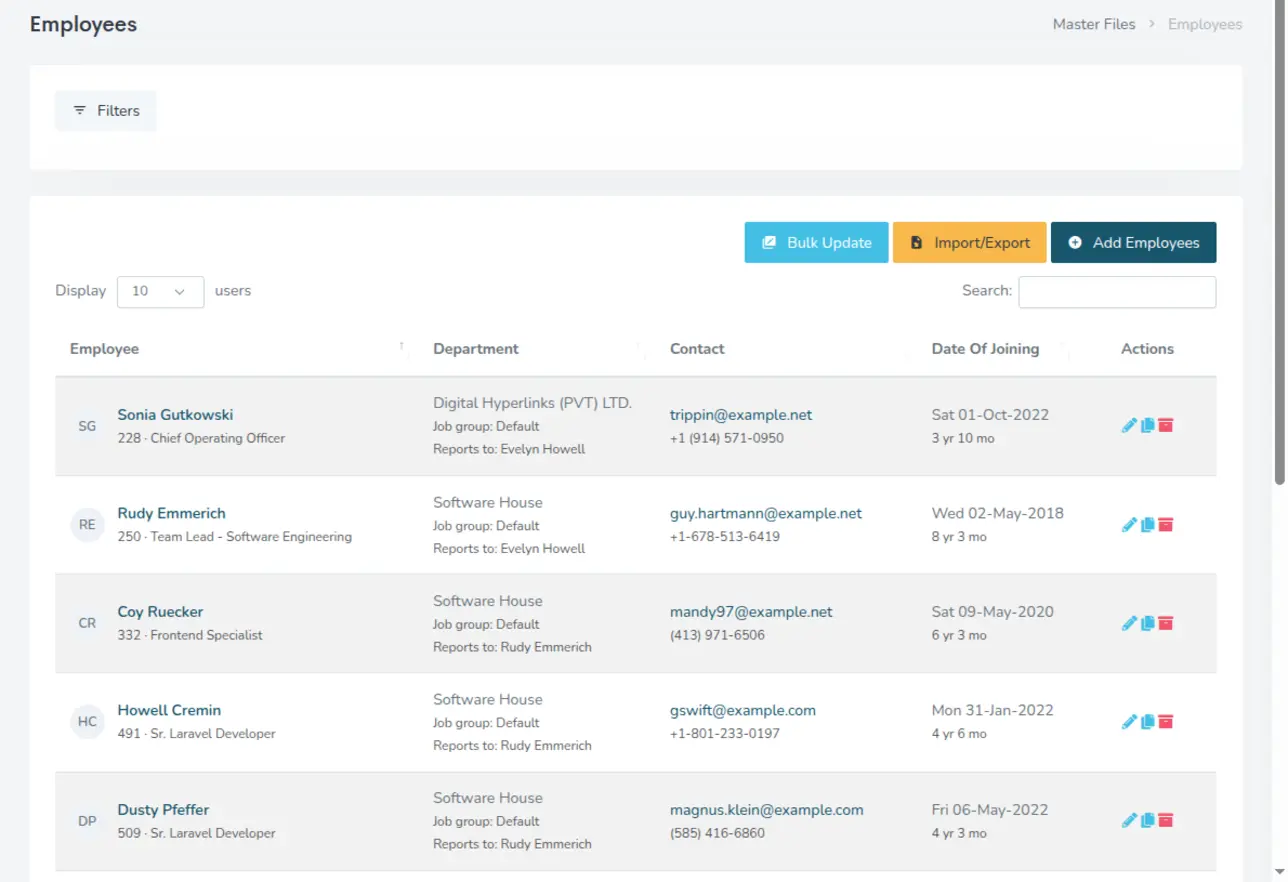This screenshot has width=1288, height=882.
Task: Click phone number +1-801-233-0197
Action: point(725,734)
